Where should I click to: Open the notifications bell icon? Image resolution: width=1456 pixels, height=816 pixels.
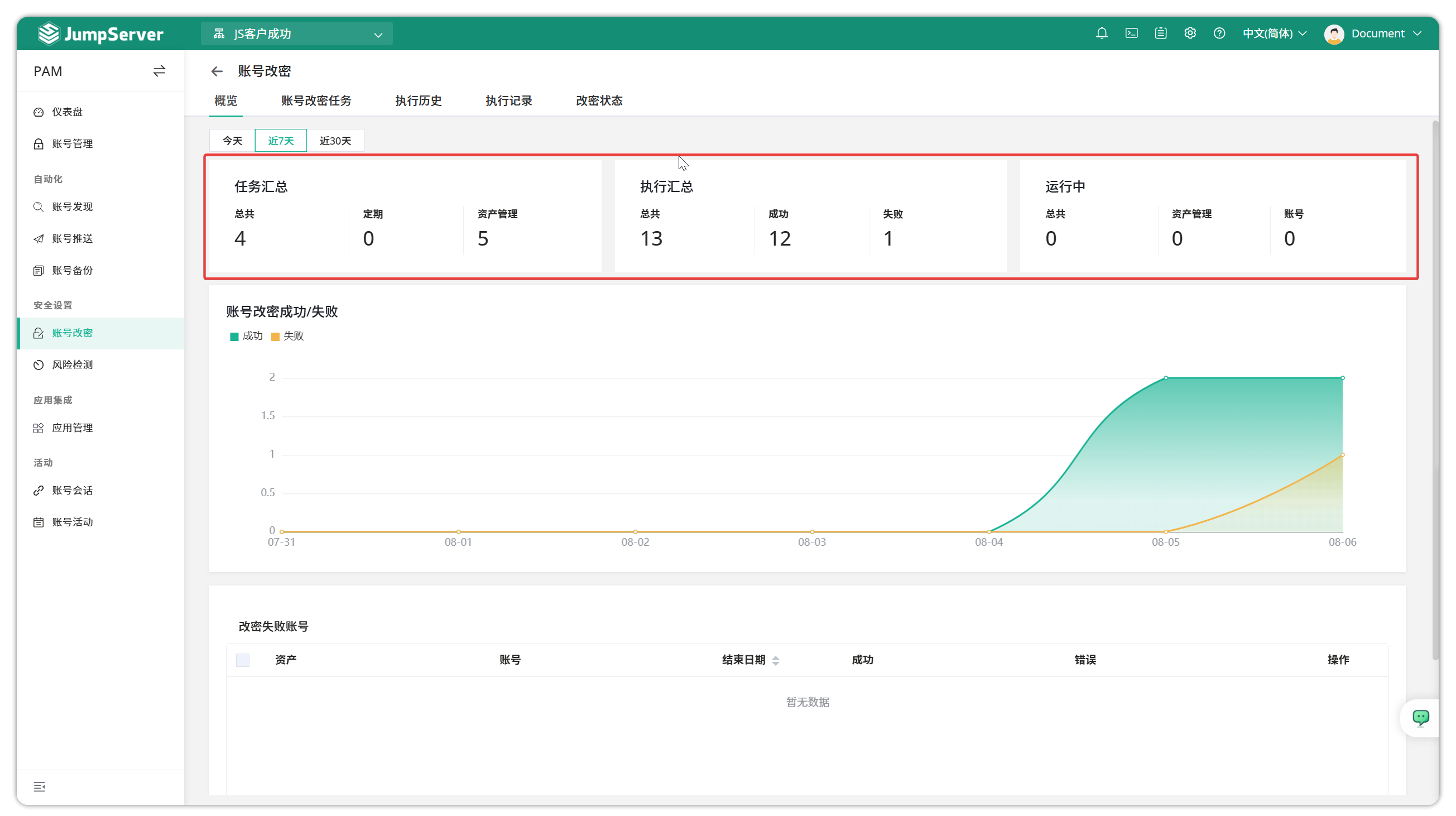(x=1102, y=33)
